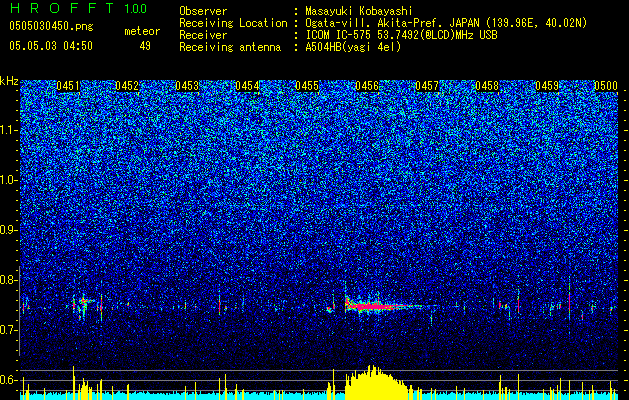Click the 0452 time marker

[x=127, y=86]
